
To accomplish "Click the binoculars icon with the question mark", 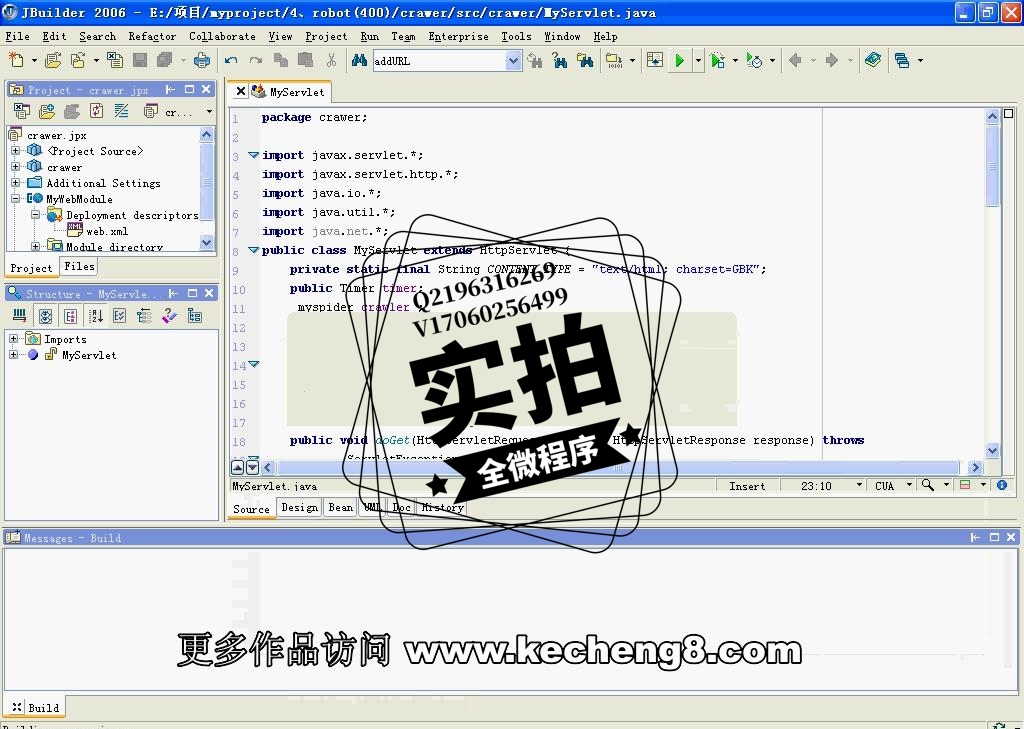I will (560, 61).
